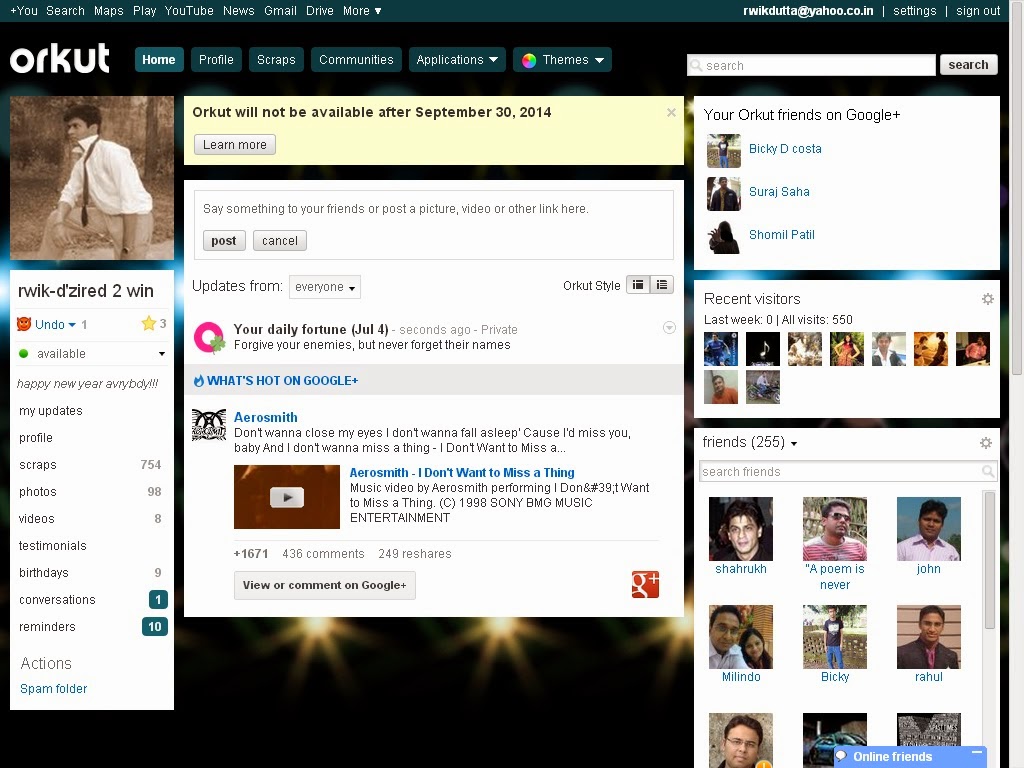Go to the Home tab

(x=159, y=59)
